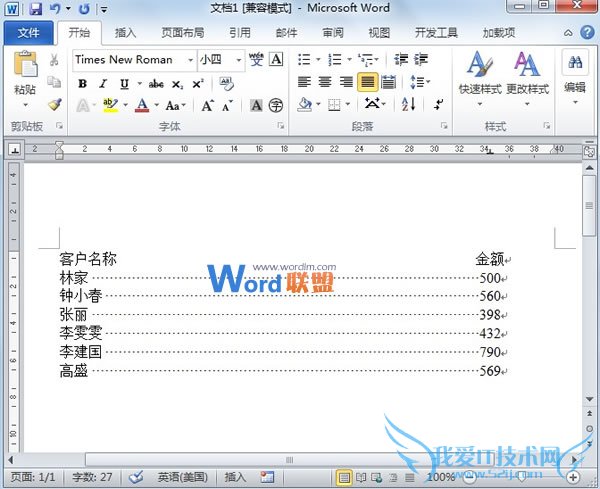Click the vertical scrollbar down arrow

click(x=590, y=399)
